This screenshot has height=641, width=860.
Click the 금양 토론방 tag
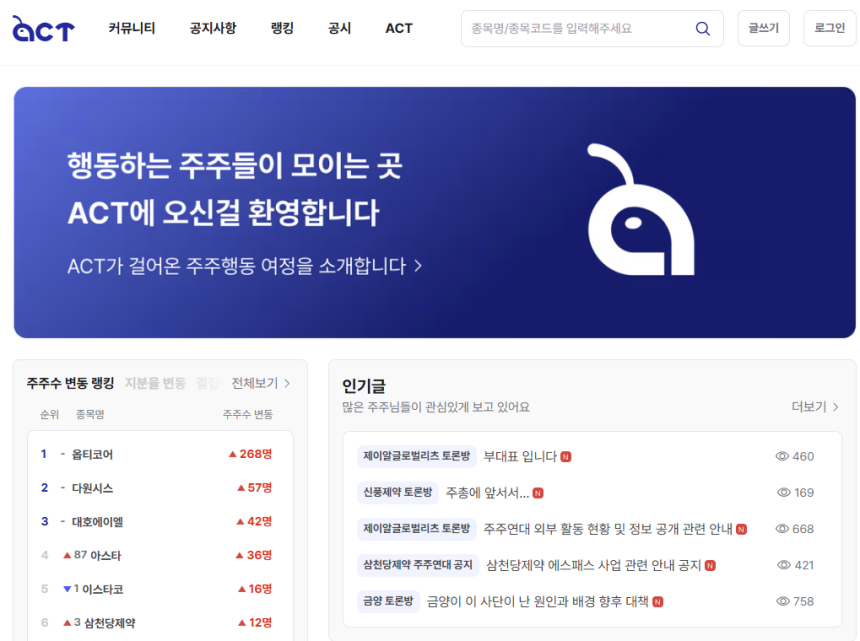pos(388,602)
